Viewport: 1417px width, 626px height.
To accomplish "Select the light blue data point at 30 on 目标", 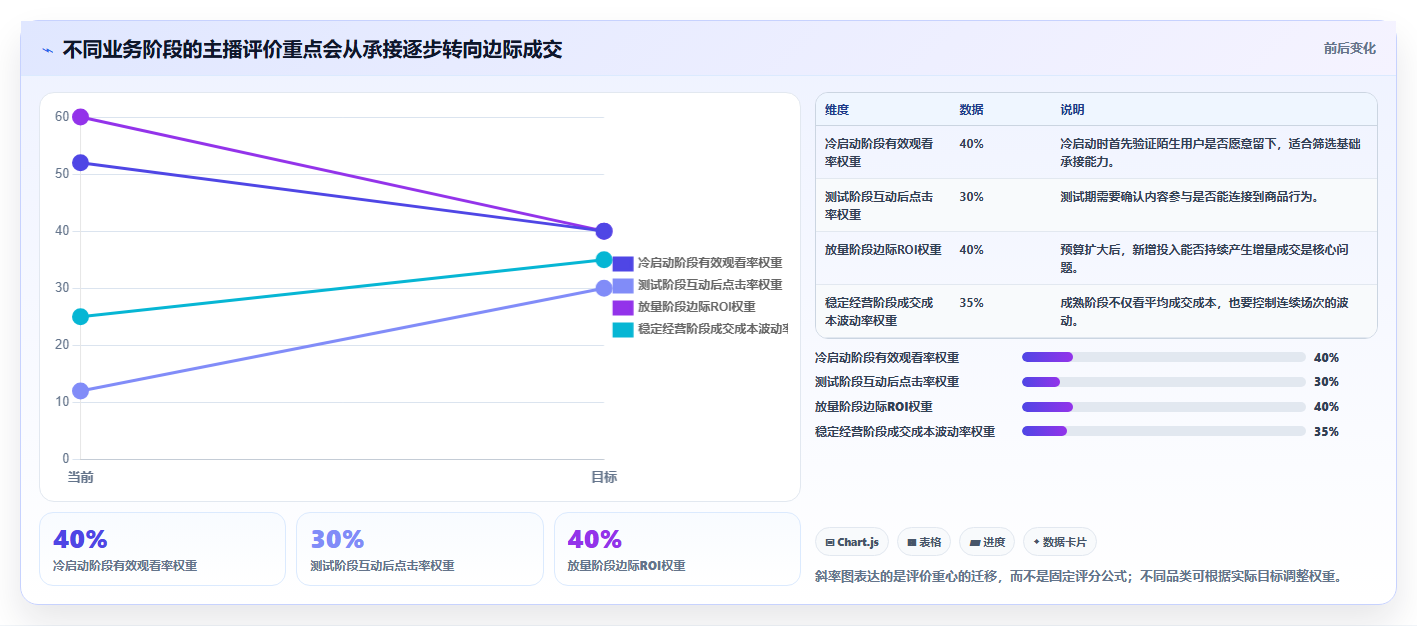I will click(x=604, y=288).
